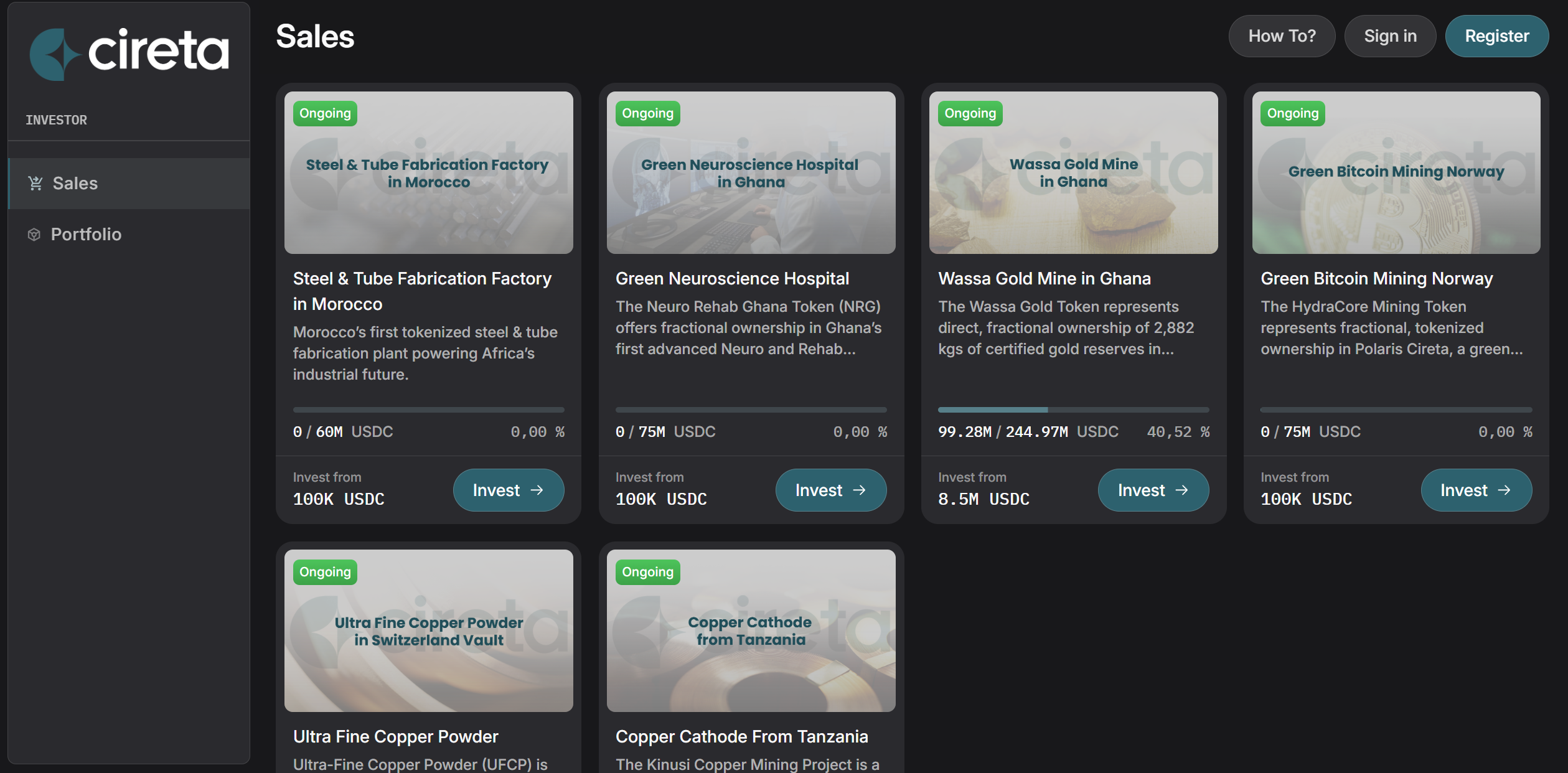This screenshot has height=773, width=1568.
Task: Click Copper Cathode From Tanzania title
Action: [741, 737]
